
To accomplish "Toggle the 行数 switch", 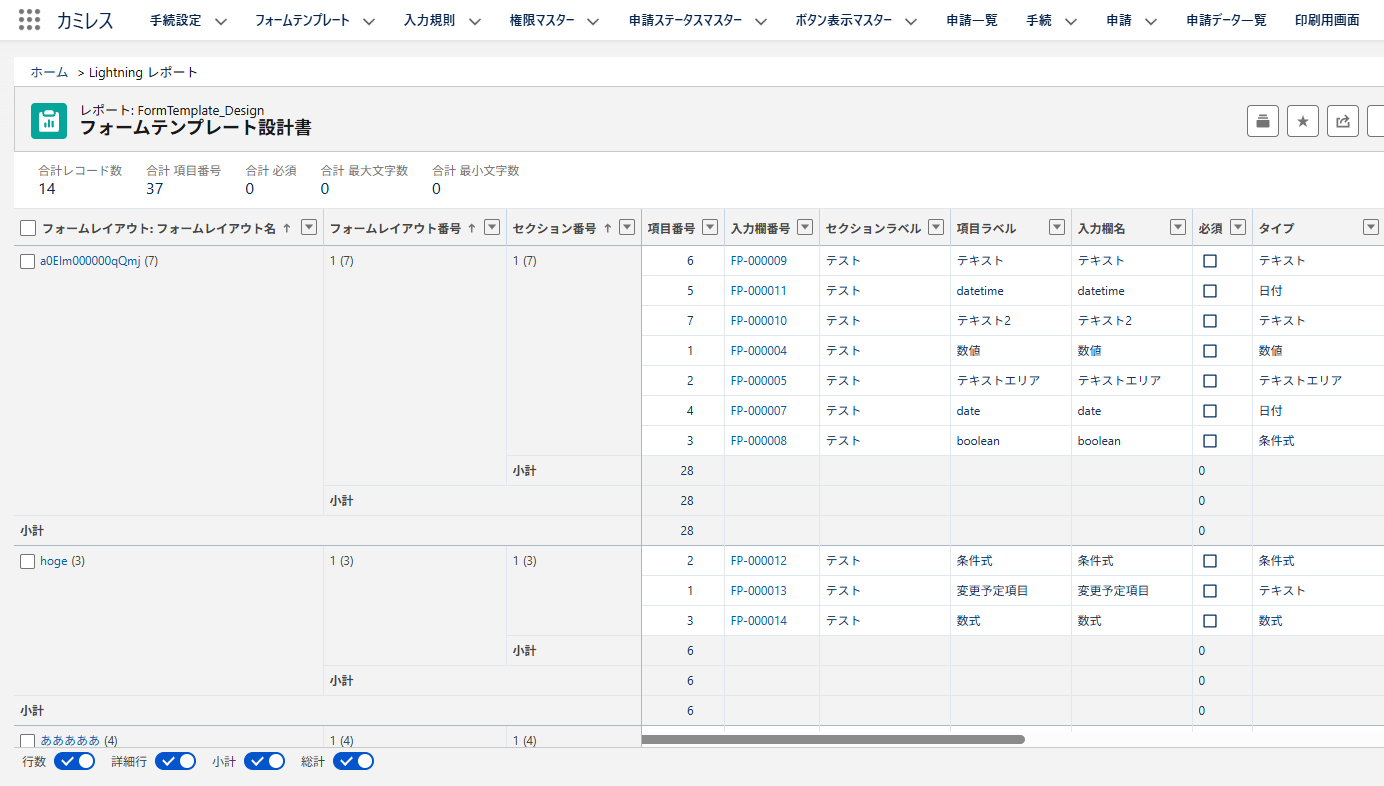I will [75, 761].
